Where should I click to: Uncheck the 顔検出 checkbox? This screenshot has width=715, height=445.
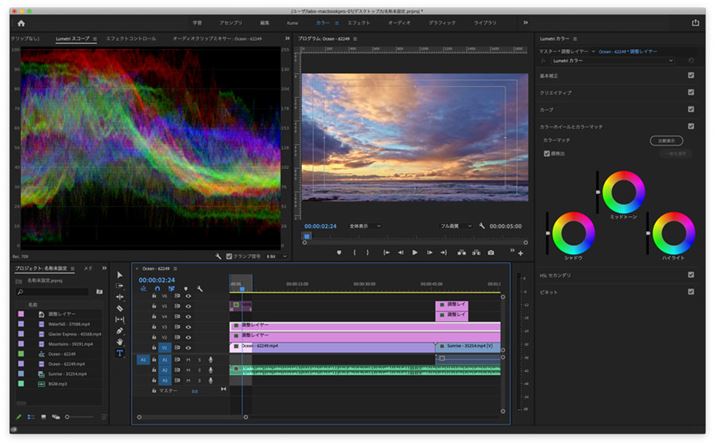pos(546,153)
